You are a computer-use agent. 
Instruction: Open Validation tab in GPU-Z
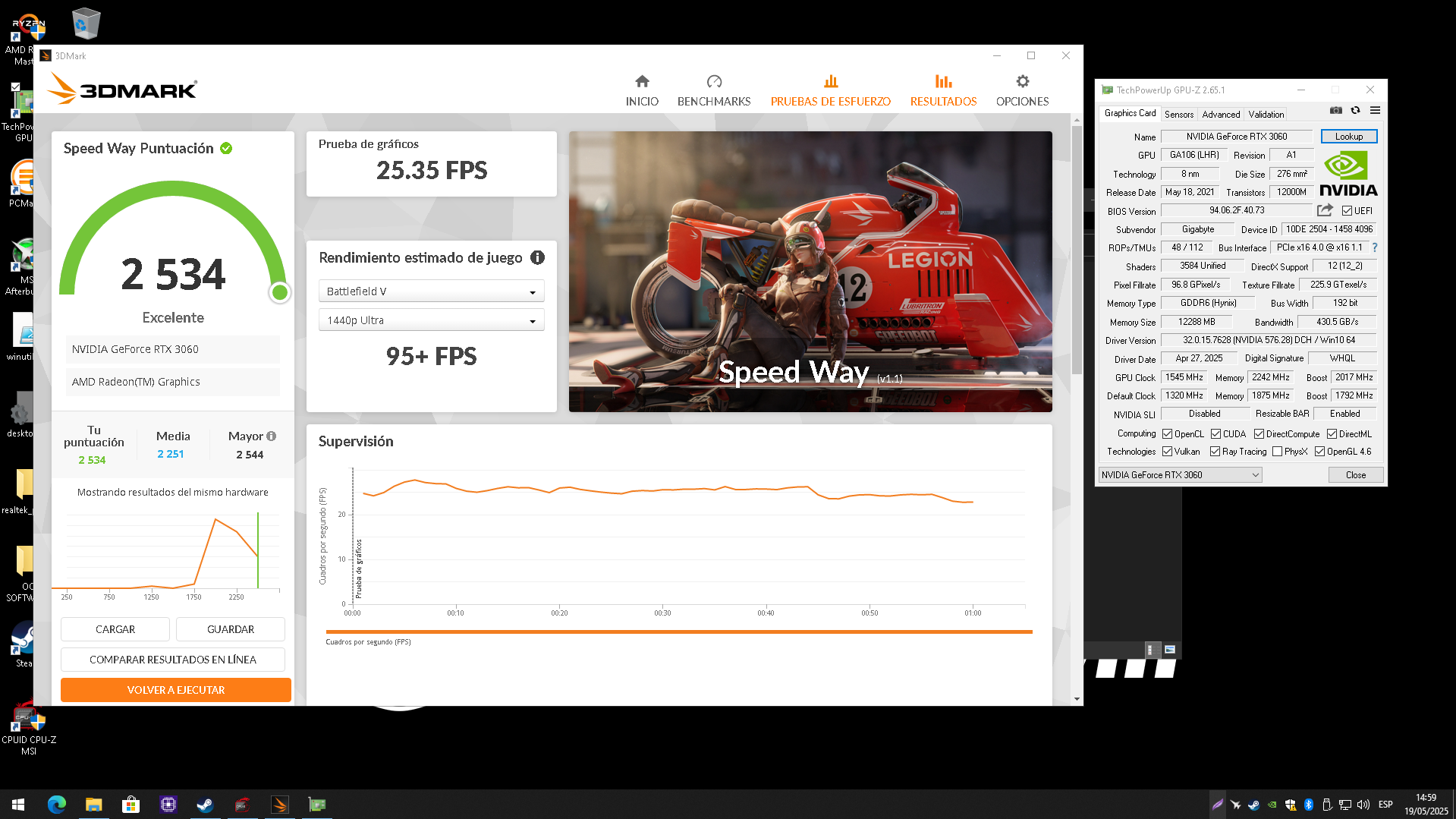pos(1266,115)
